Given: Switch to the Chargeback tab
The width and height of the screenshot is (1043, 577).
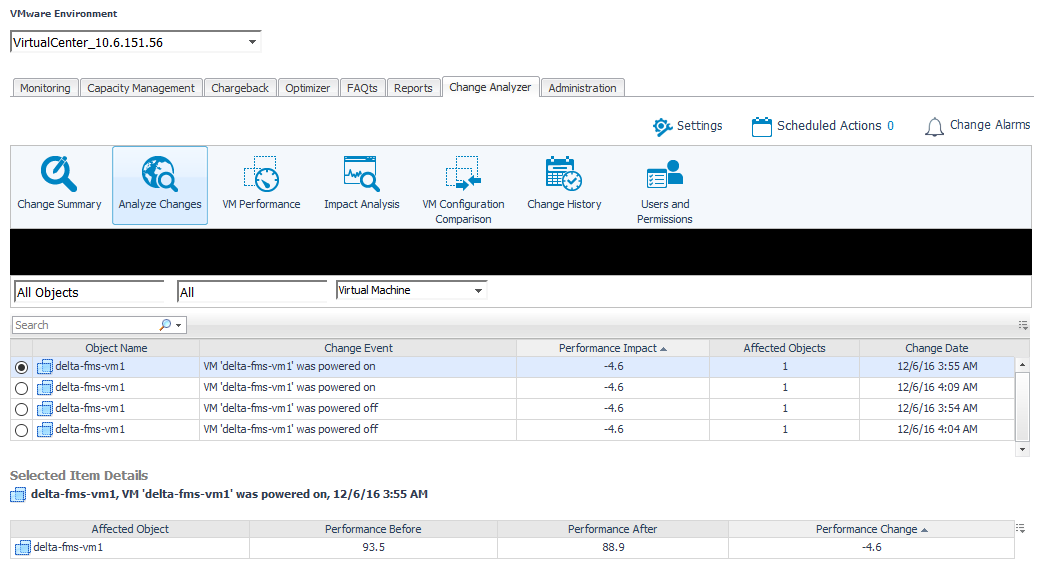Looking at the screenshot, I should coord(240,88).
